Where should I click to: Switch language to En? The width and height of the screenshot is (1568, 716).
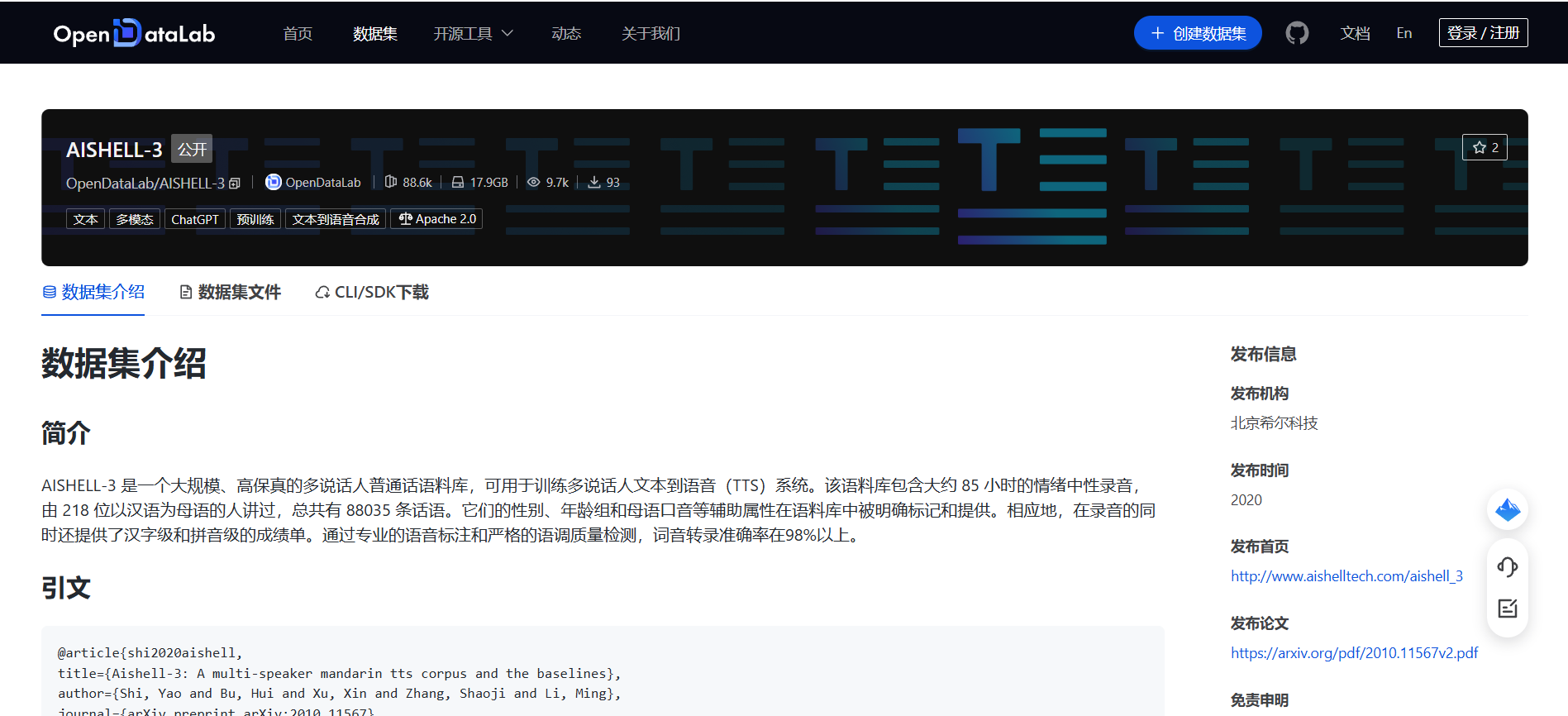pos(1404,33)
